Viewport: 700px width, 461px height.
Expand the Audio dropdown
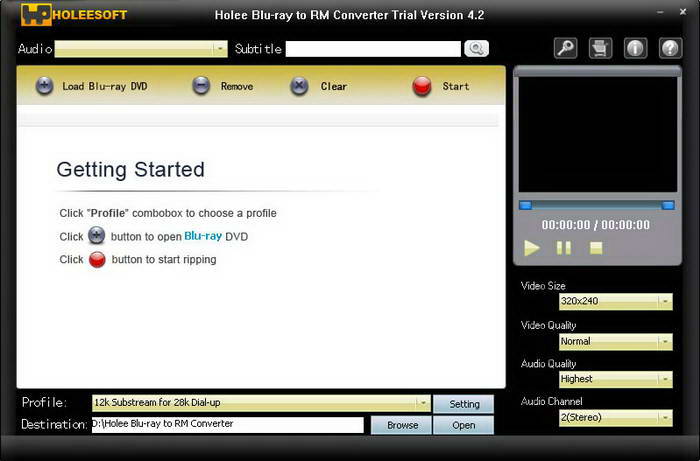pos(220,49)
